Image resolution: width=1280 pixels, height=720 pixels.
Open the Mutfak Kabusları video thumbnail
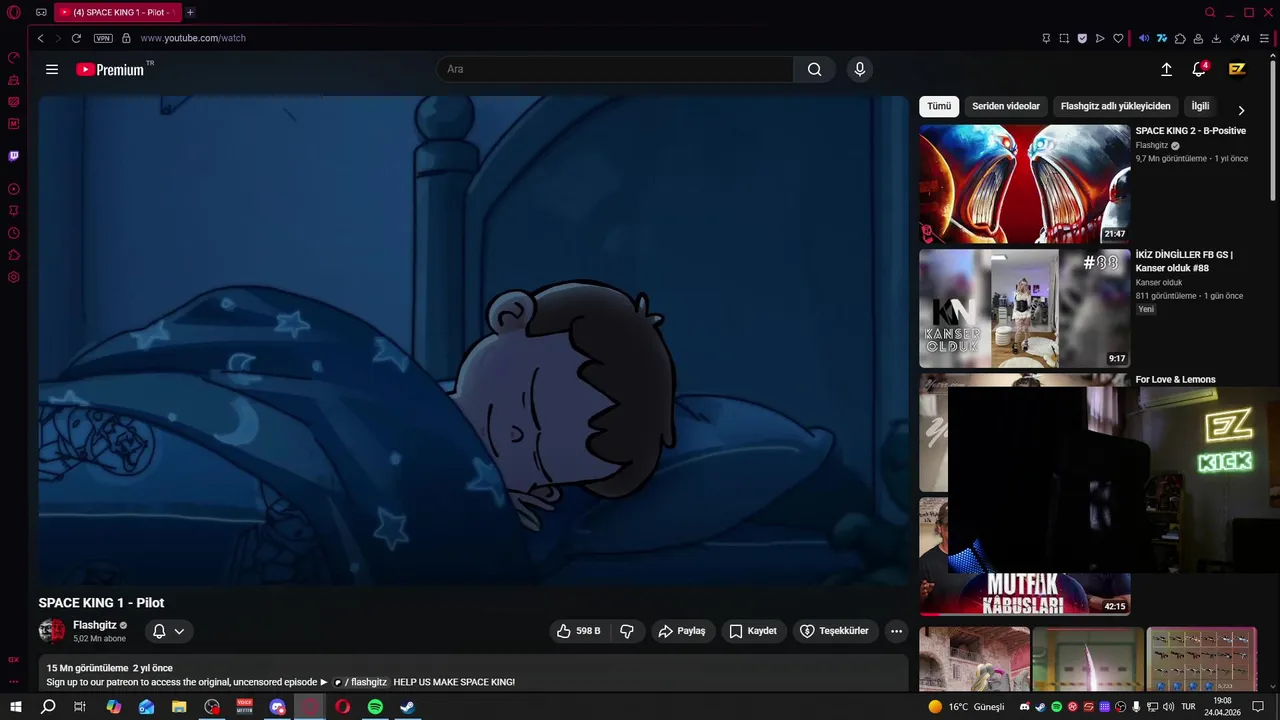pos(1024,593)
